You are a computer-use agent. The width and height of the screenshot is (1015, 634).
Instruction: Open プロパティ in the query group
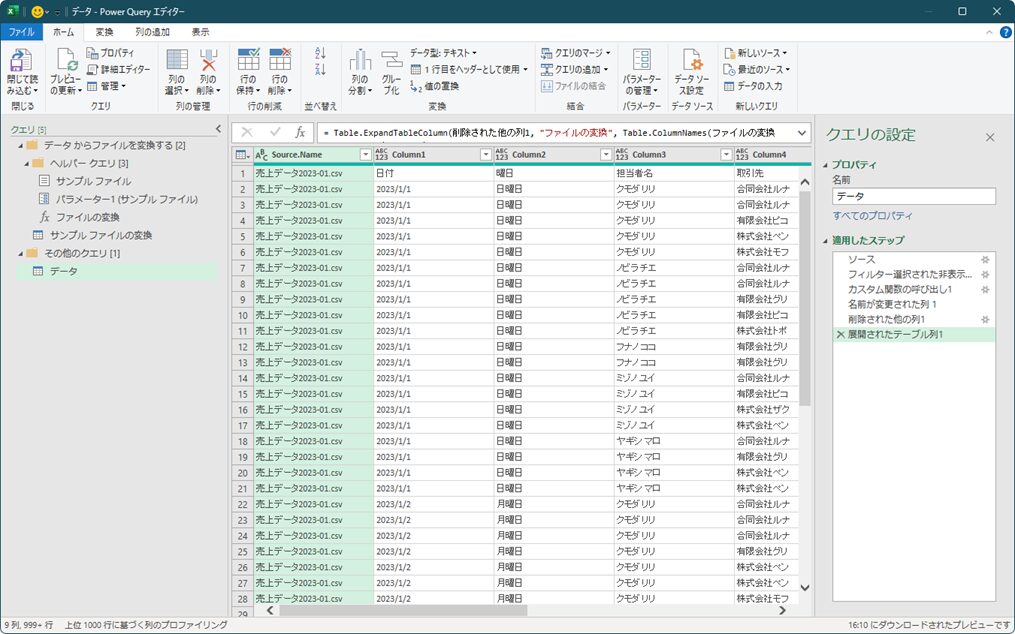click(x=110, y=52)
